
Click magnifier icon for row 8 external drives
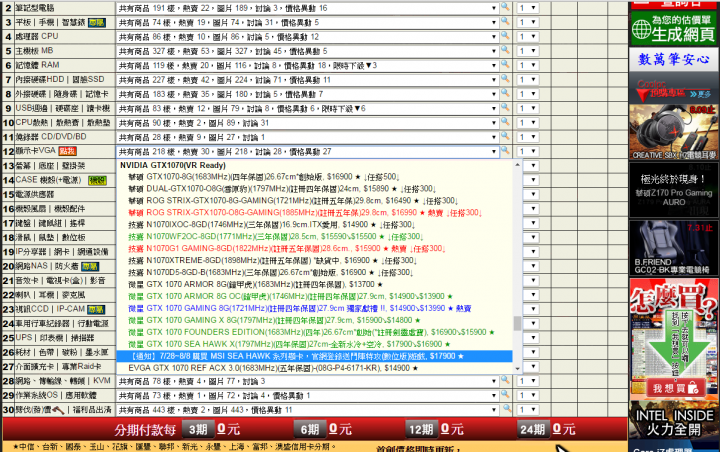(x=505, y=93)
